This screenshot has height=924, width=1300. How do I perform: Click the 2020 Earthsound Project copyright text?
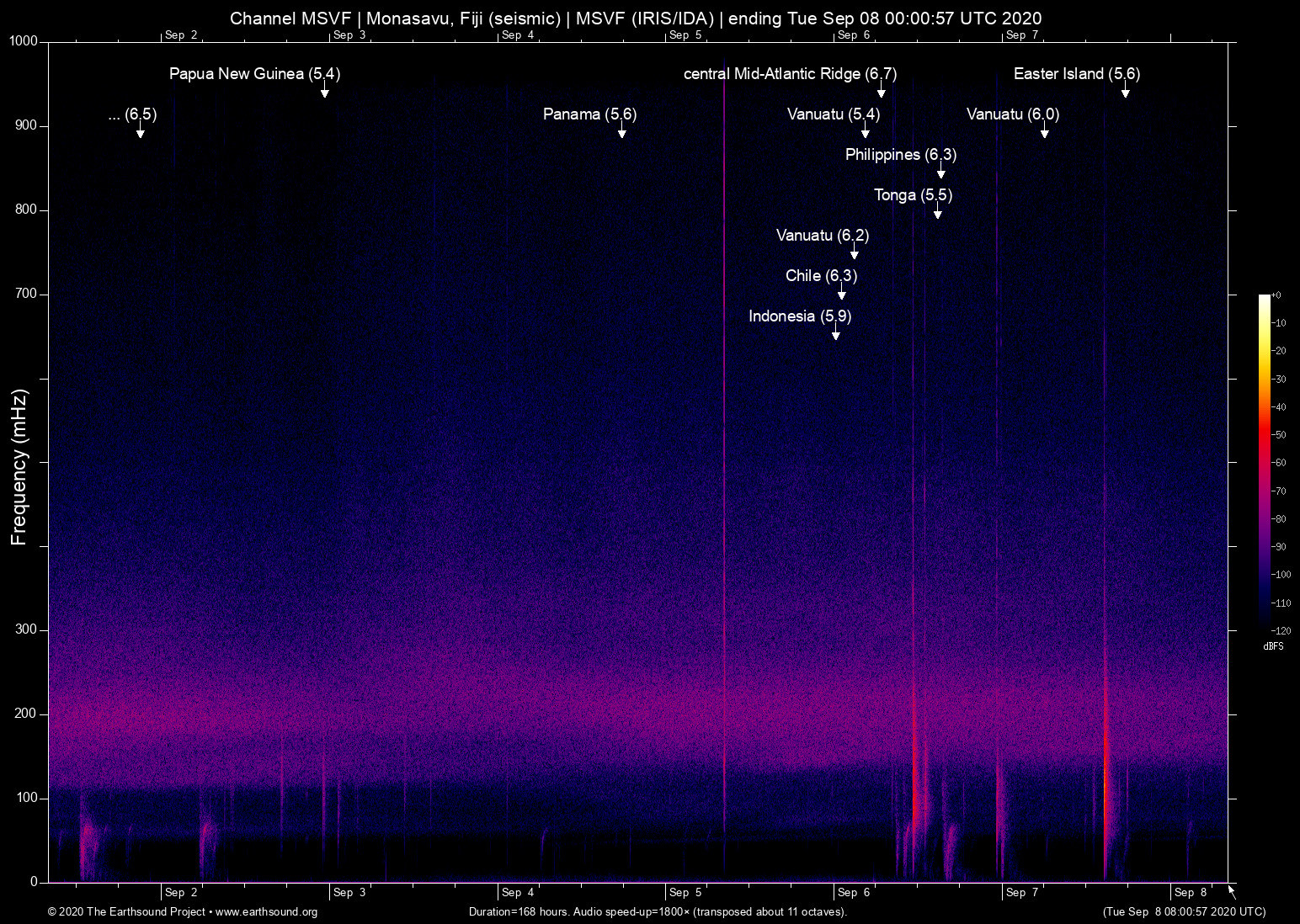(x=126, y=912)
